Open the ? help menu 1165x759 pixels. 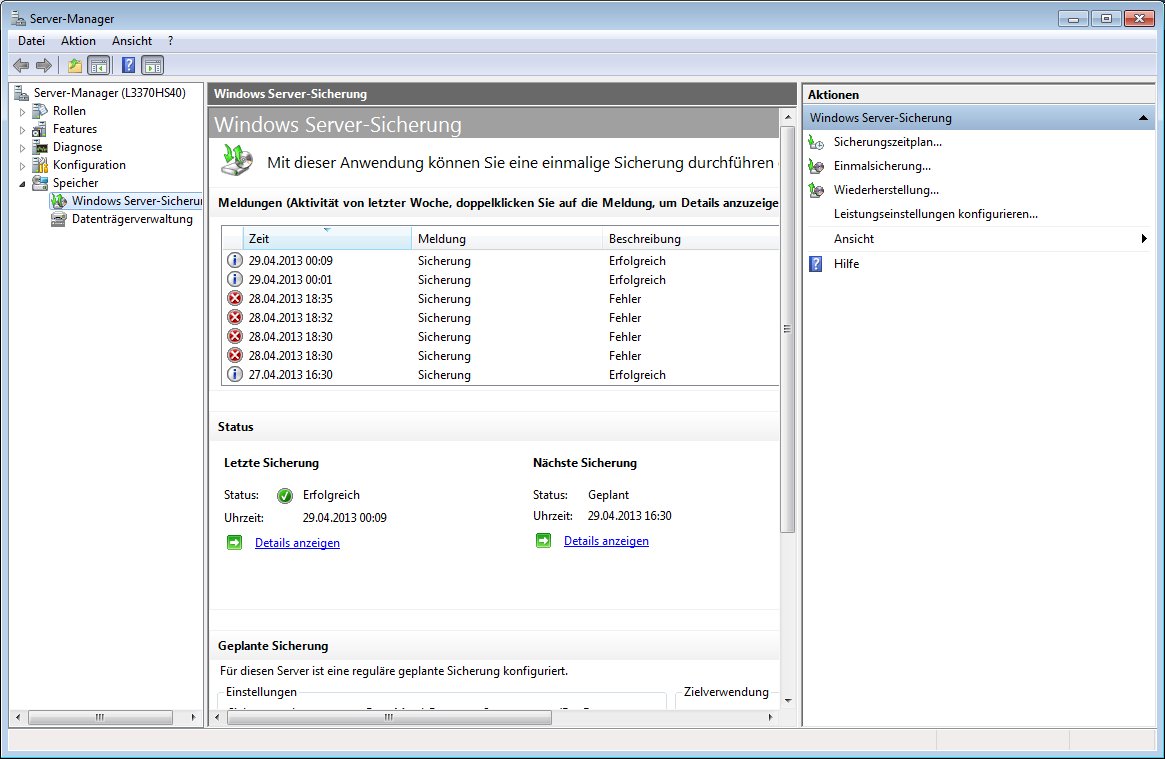170,41
